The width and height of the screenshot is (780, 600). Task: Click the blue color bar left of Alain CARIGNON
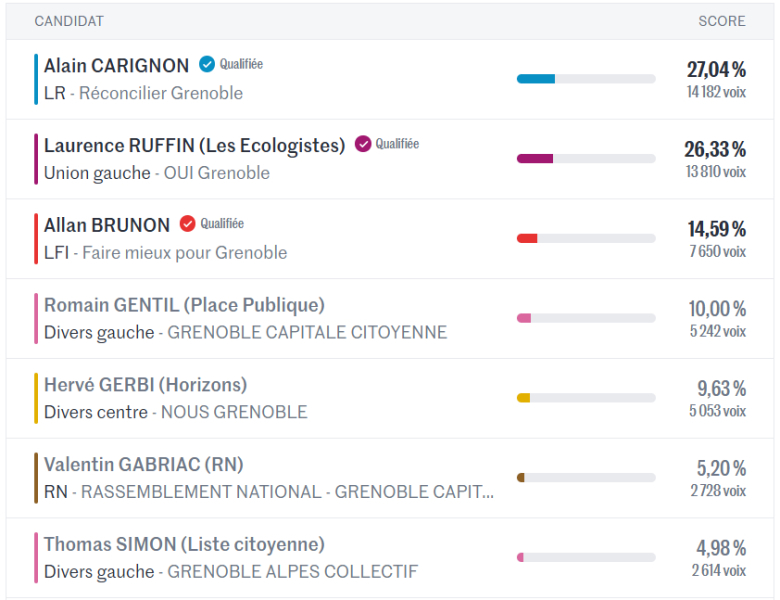coord(36,79)
